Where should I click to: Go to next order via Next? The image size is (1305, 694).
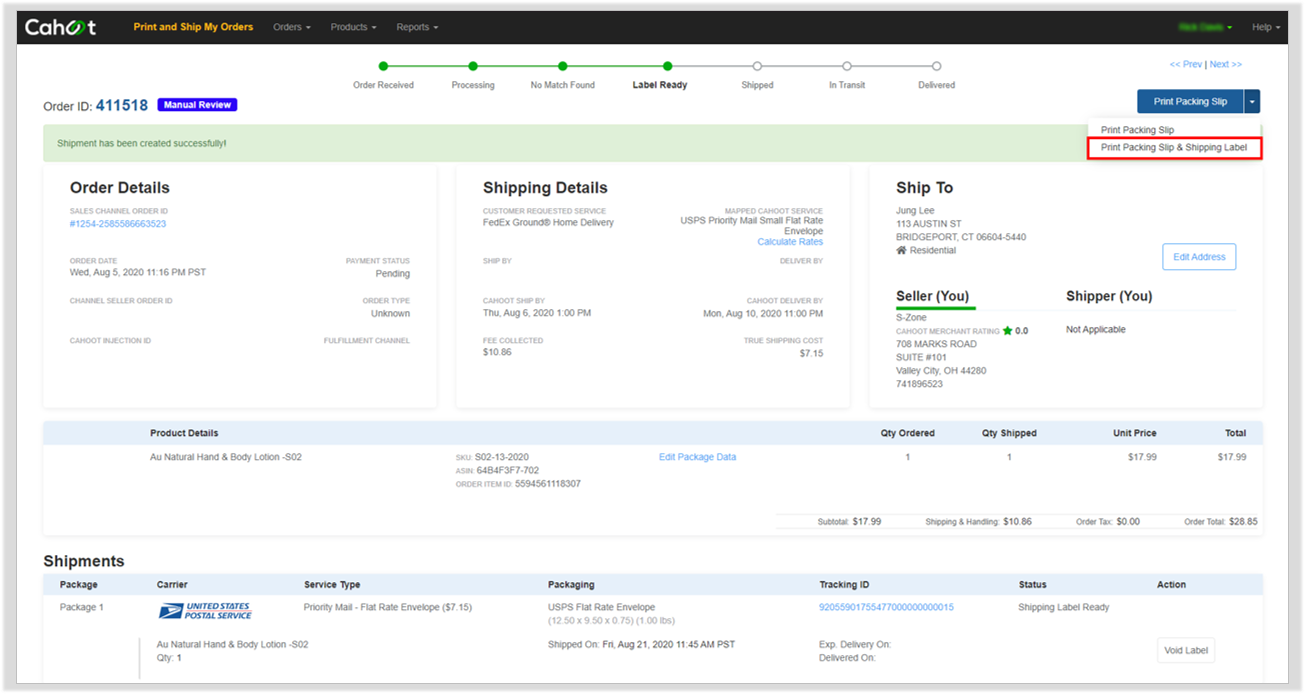tap(1225, 65)
